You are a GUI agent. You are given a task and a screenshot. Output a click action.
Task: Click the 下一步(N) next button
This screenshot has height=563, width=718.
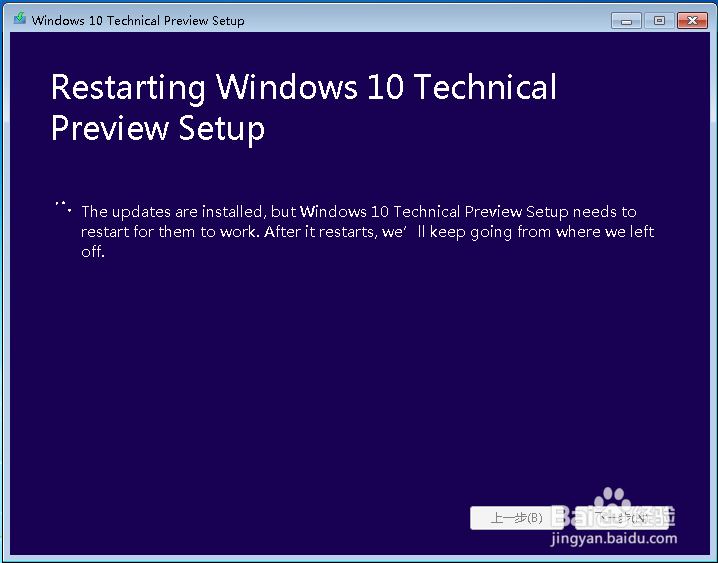tap(621, 518)
